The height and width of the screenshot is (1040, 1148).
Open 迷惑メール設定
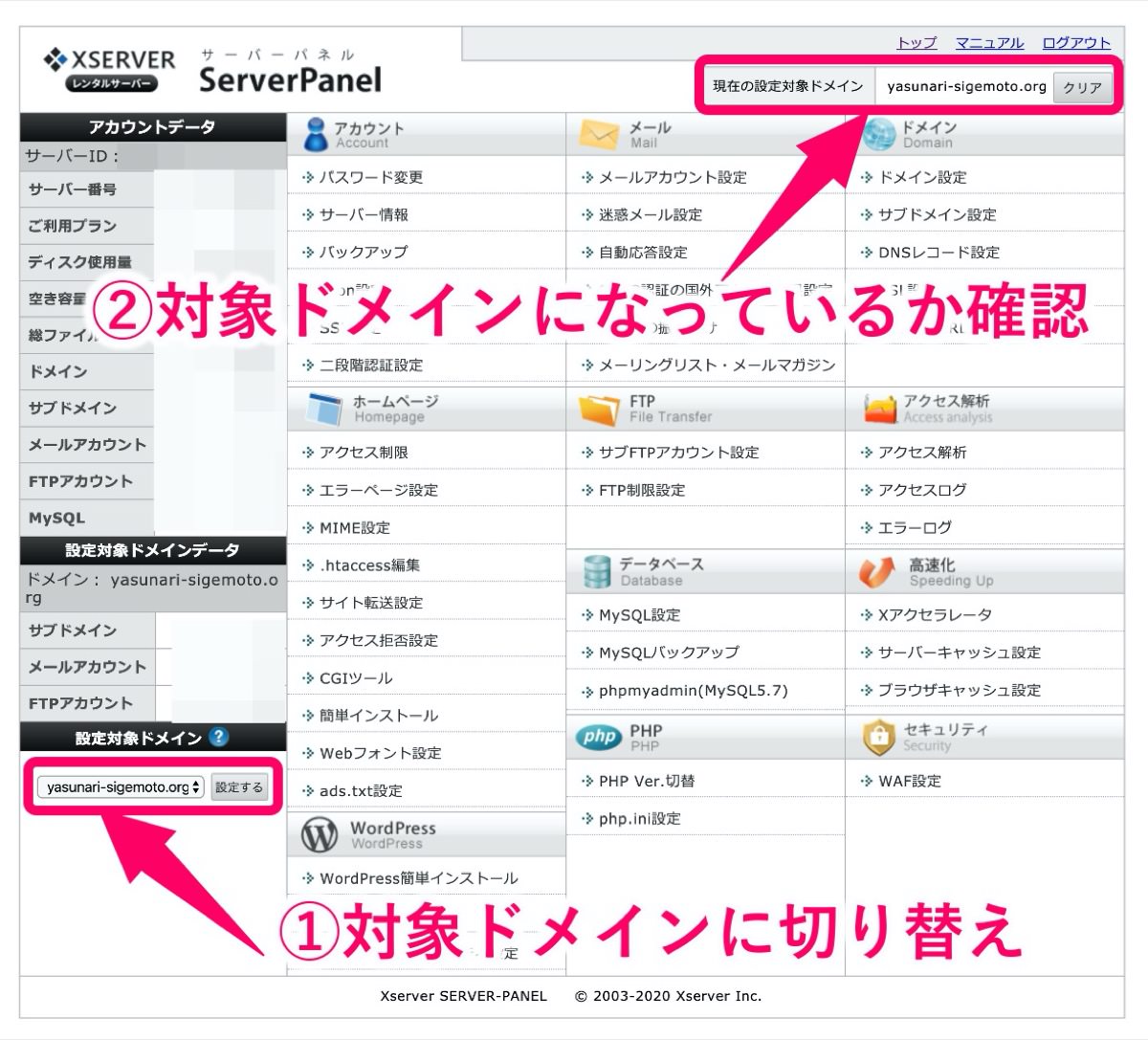651,214
